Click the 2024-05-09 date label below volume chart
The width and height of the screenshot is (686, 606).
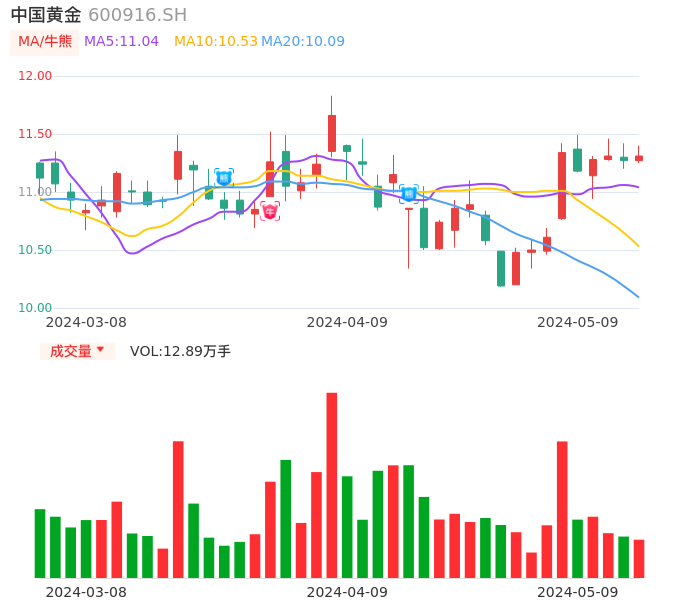point(578,591)
